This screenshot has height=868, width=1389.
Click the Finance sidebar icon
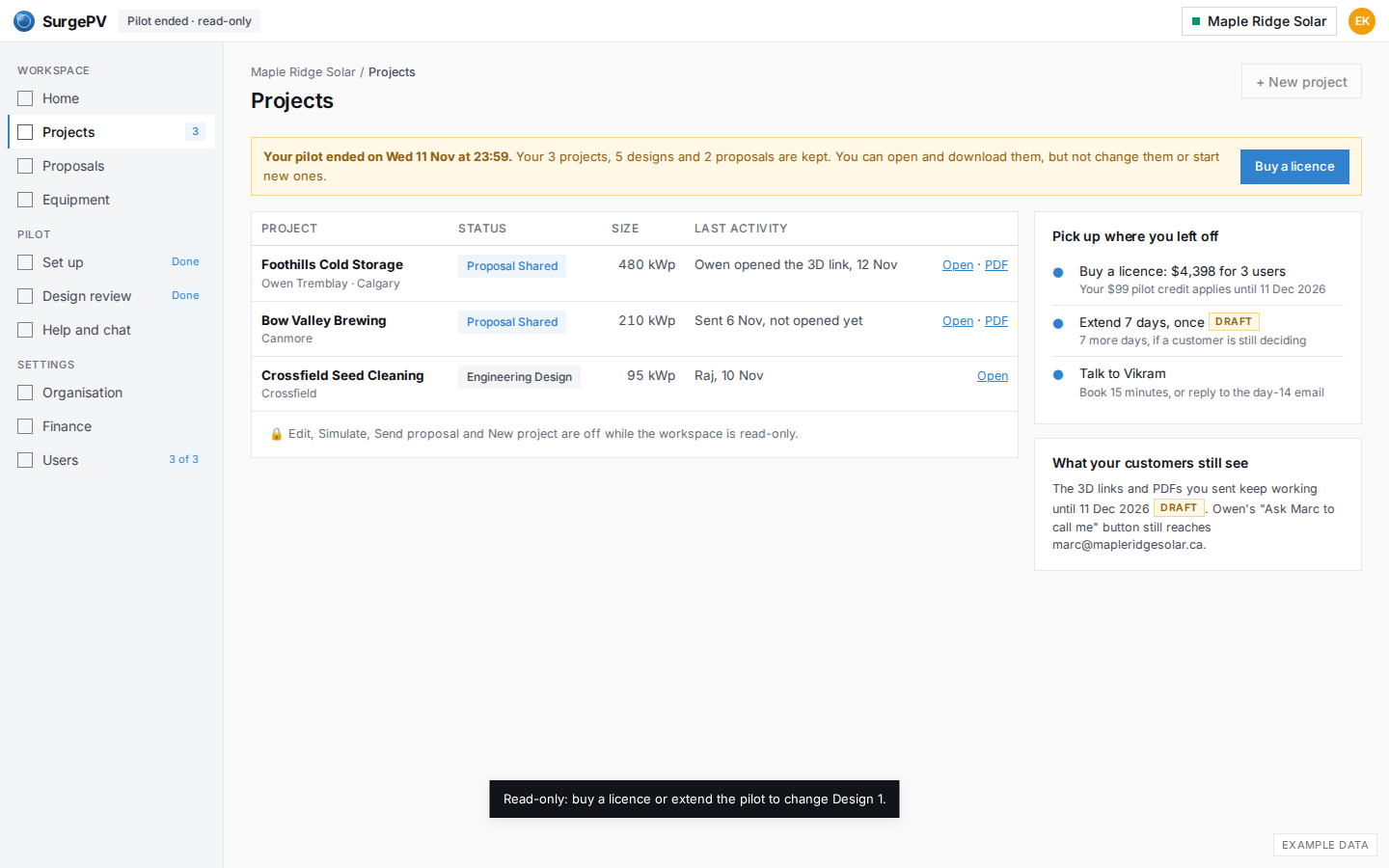(25, 426)
